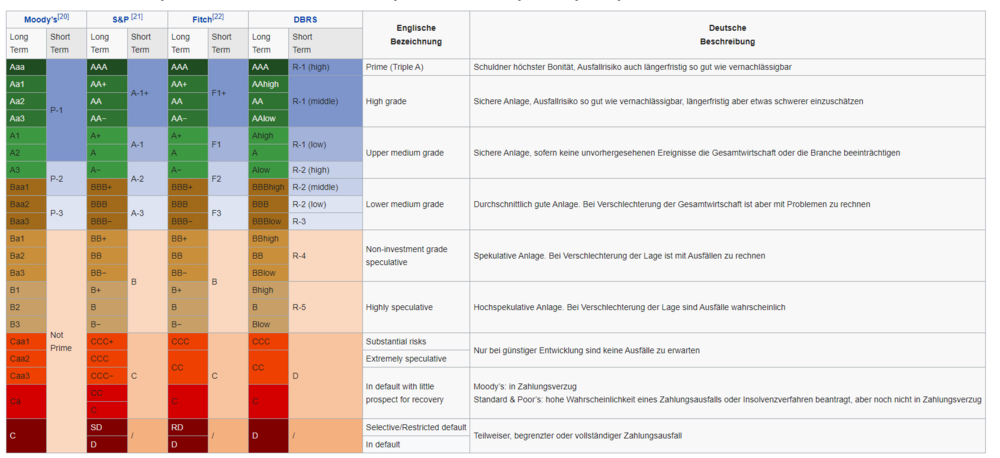The height and width of the screenshot is (458, 1000).
Task: Click the Moody's Not Prime cell
Action: point(66,341)
